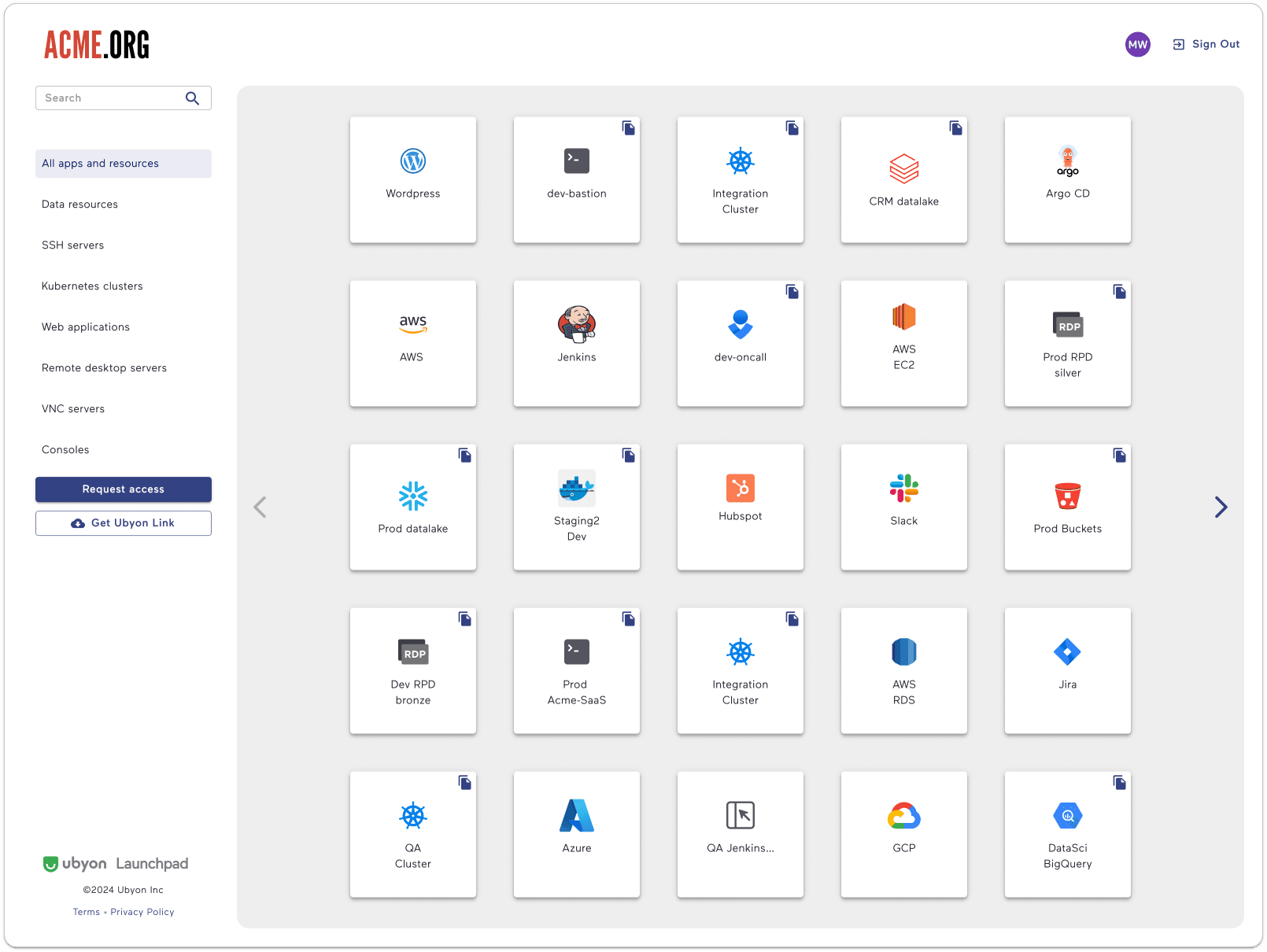Click the Sign Out link
Screen dimensions: 1267x952
[x=1206, y=45]
